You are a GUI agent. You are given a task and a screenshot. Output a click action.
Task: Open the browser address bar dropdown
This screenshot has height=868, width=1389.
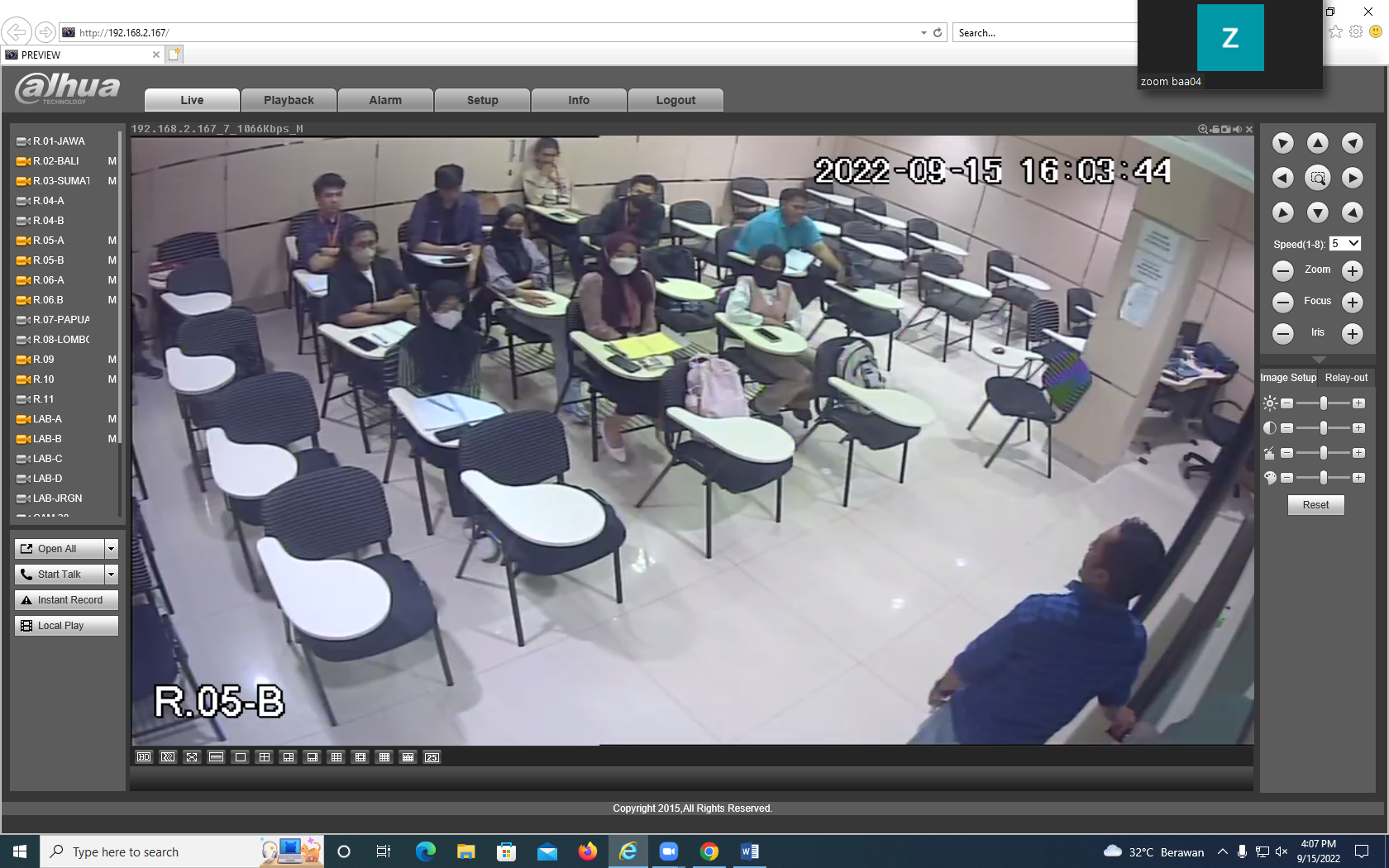tap(924, 33)
